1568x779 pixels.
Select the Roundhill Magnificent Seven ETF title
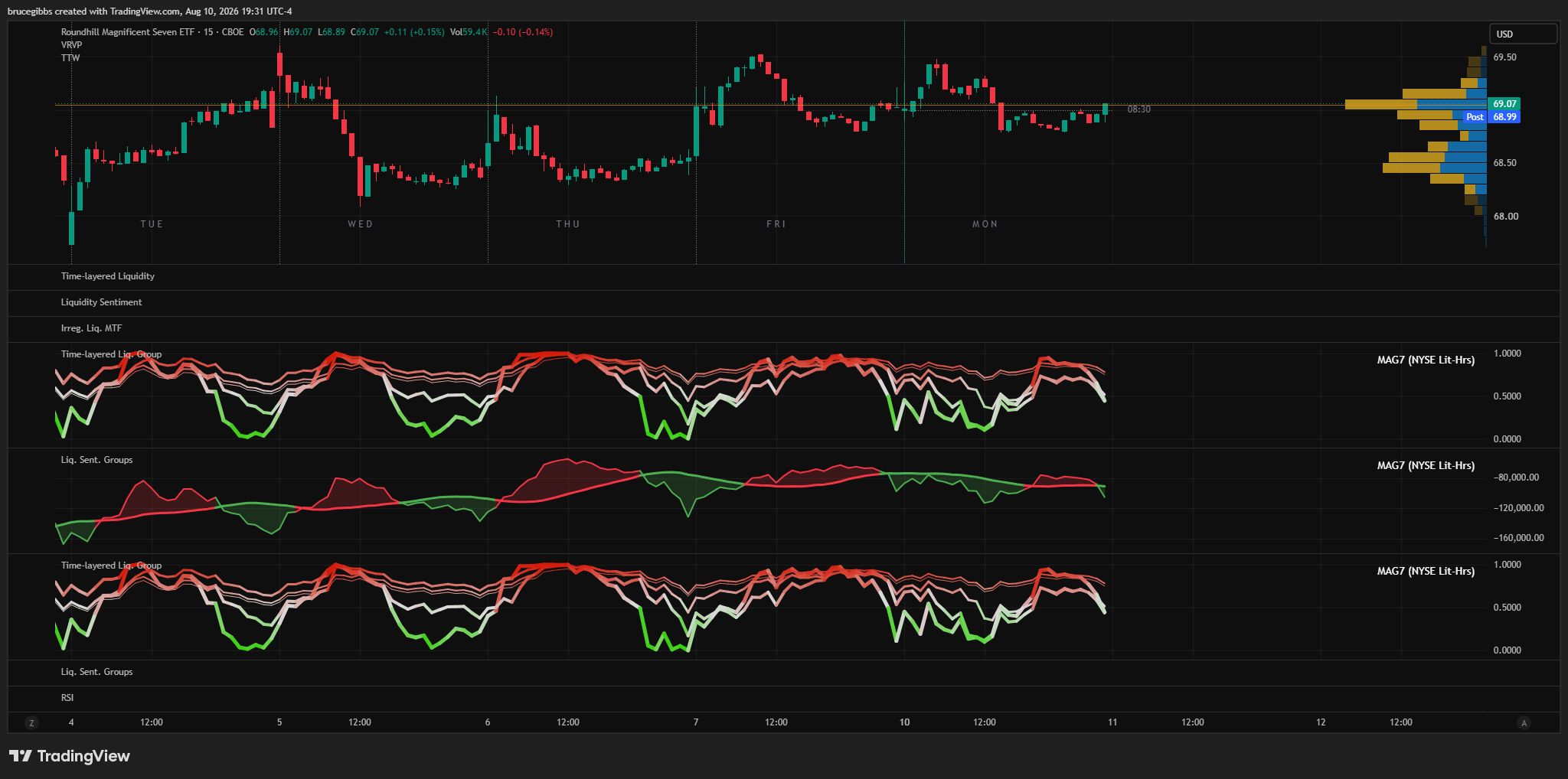[x=128, y=32]
